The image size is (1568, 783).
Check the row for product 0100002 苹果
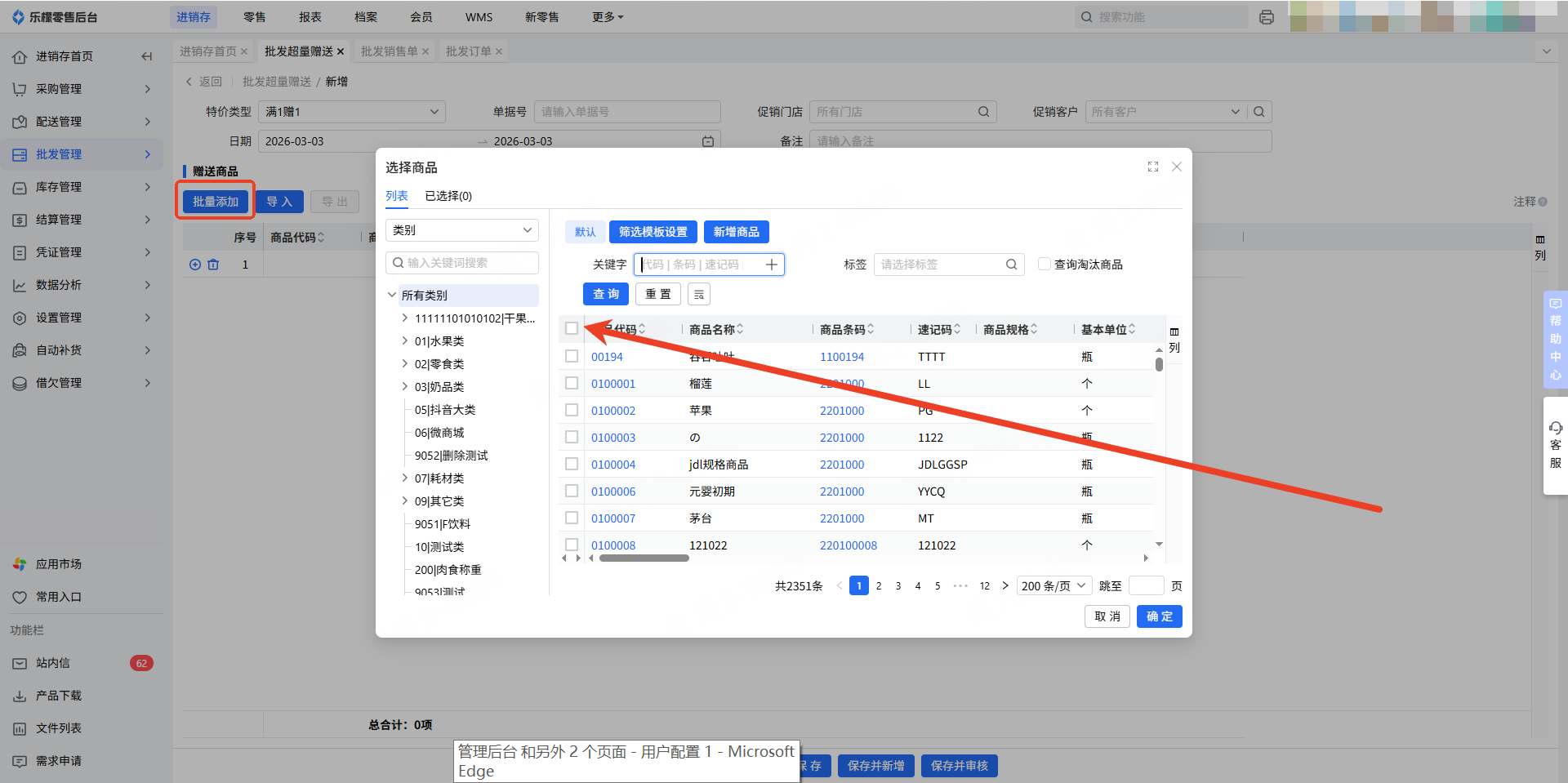[x=572, y=411]
